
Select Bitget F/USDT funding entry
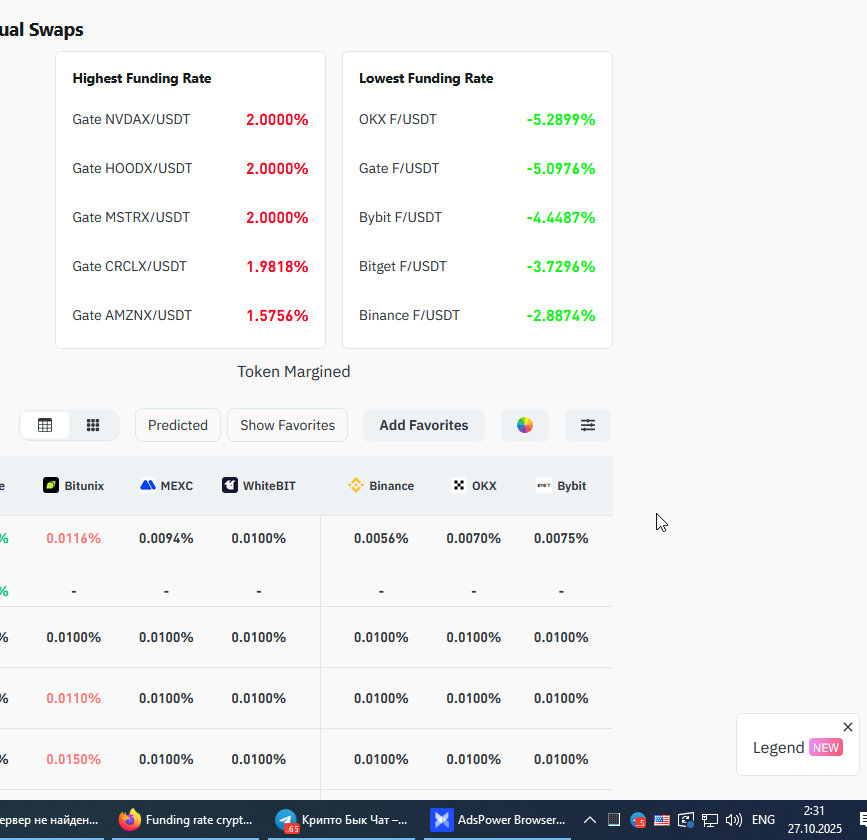coord(477,267)
